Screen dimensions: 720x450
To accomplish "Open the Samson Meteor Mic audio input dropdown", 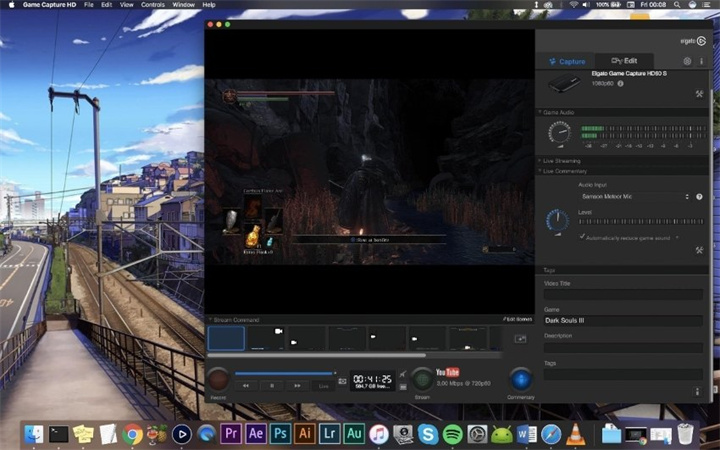I will [635, 197].
